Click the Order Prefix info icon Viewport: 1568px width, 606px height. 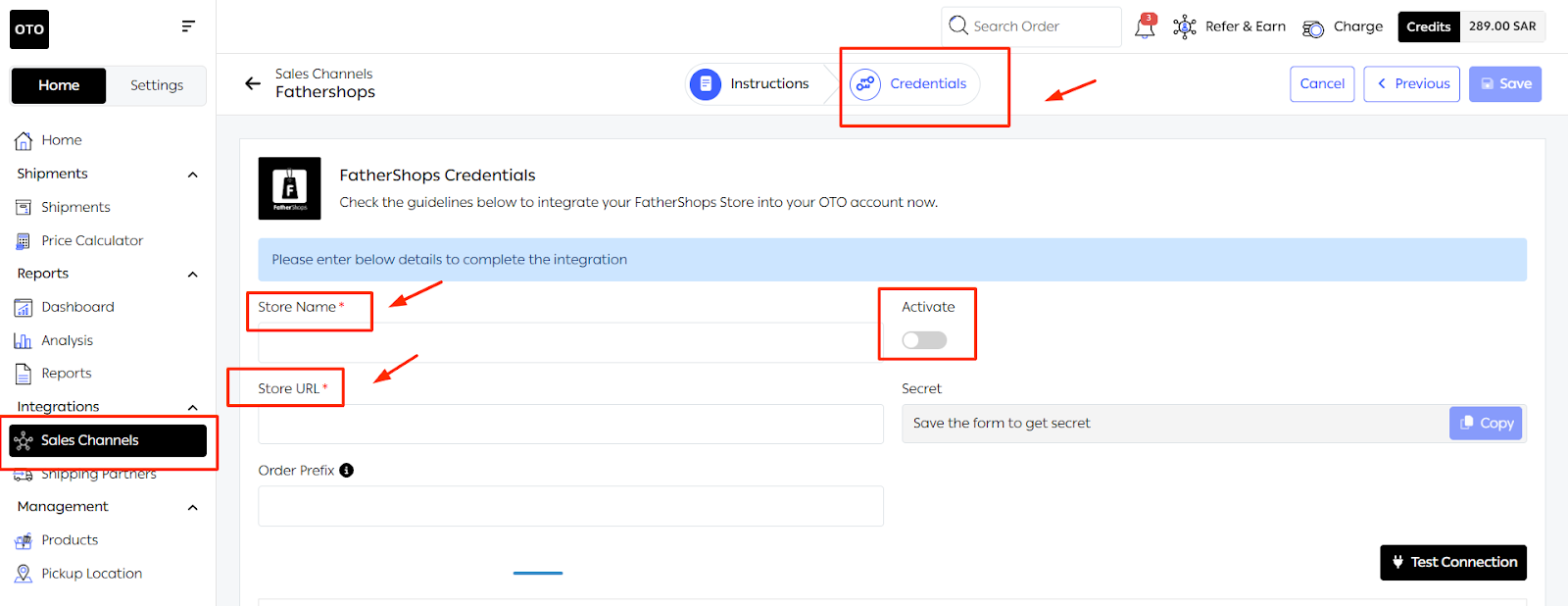[x=346, y=471]
